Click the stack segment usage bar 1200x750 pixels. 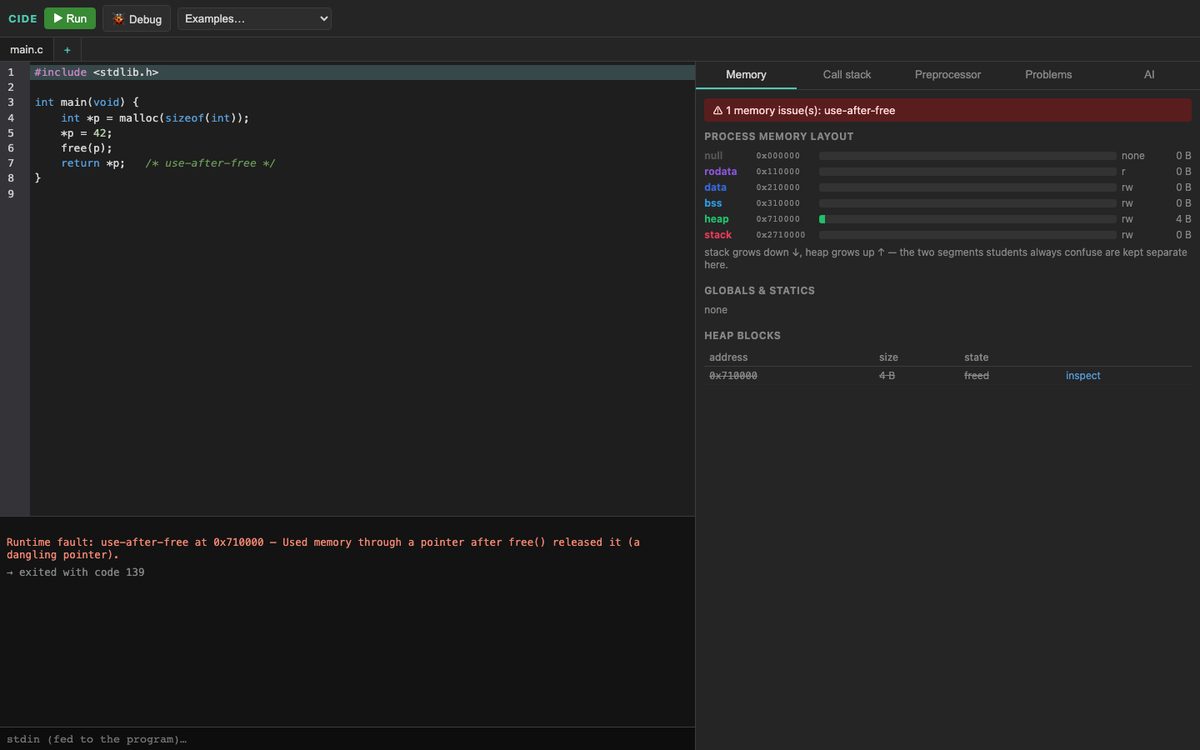coord(967,235)
